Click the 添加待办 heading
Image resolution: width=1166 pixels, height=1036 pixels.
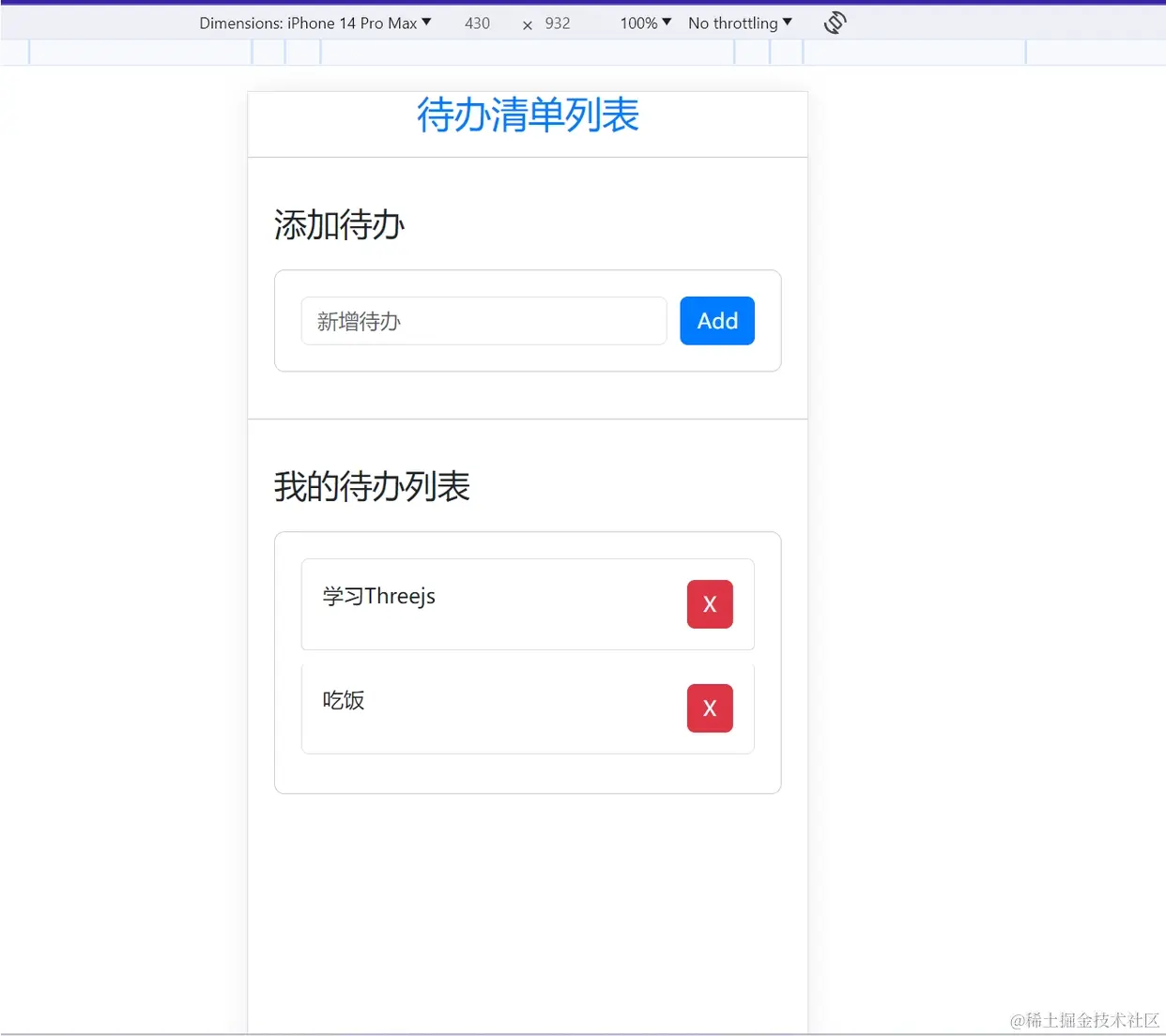click(x=339, y=225)
